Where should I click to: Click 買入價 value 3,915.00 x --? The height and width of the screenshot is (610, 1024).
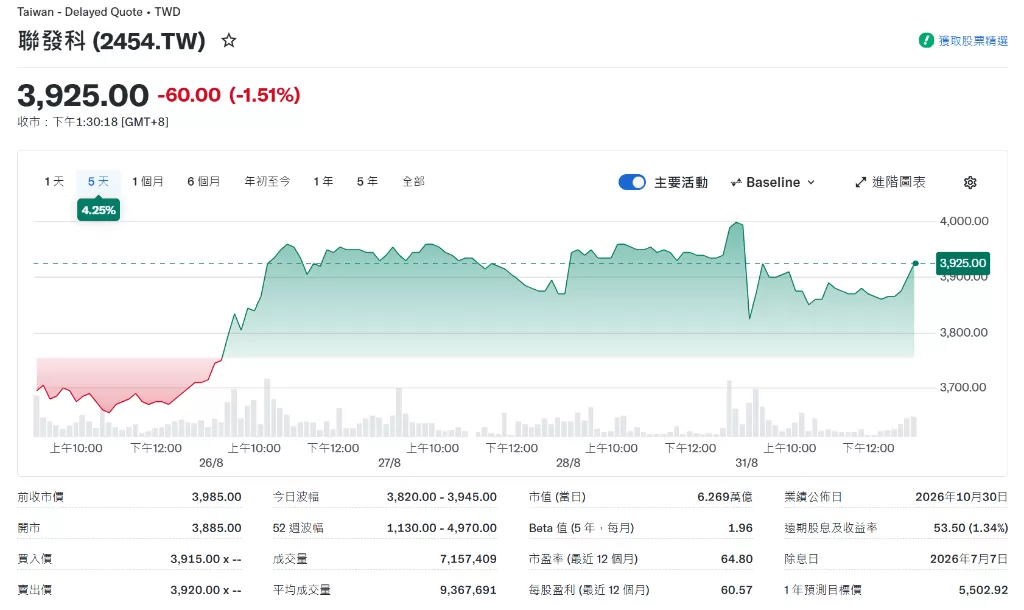coord(206,558)
